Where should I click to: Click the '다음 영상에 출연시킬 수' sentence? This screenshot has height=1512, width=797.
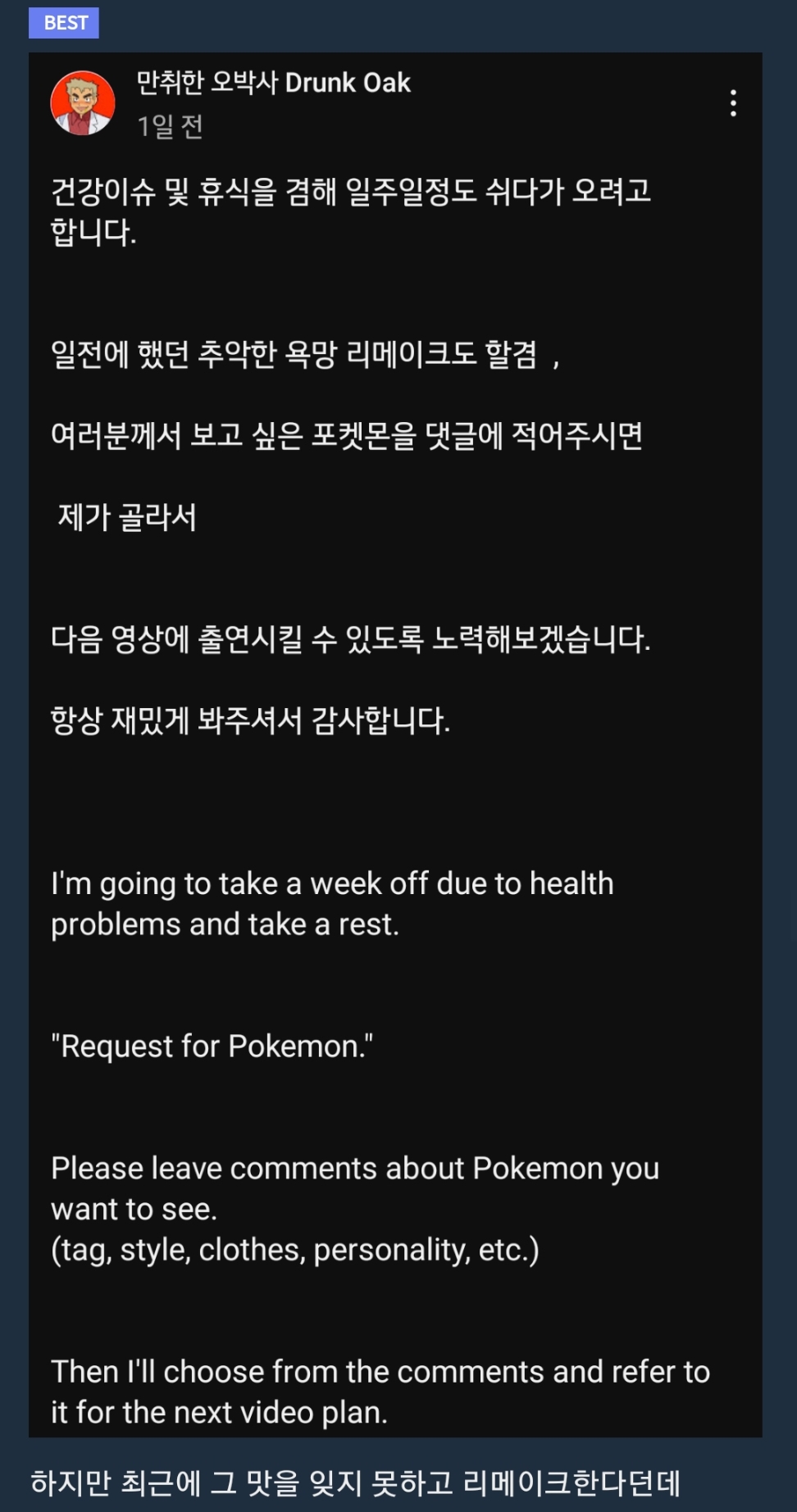click(350, 639)
